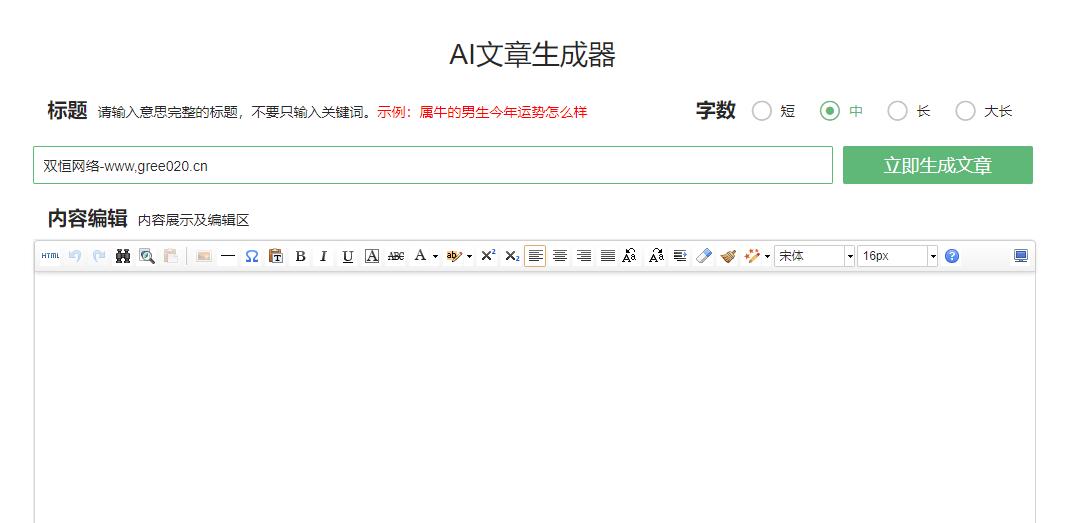This screenshot has width=1070, height=523.
Task: Apply font color with A icon
Action: pyautogui.click(x=420, y=256)
